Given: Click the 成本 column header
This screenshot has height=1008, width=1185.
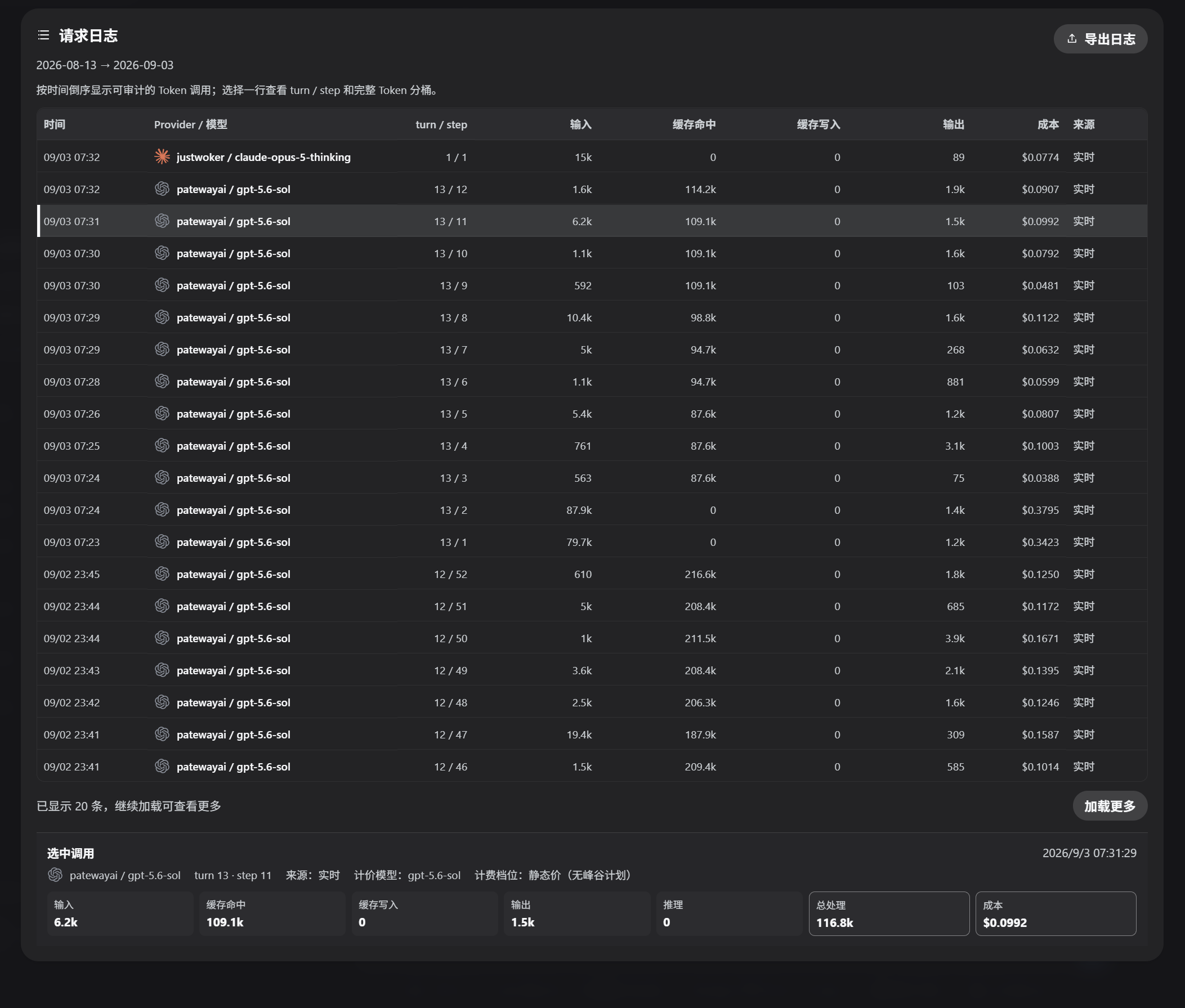Looking at the screenshot, I should 1048,124.
